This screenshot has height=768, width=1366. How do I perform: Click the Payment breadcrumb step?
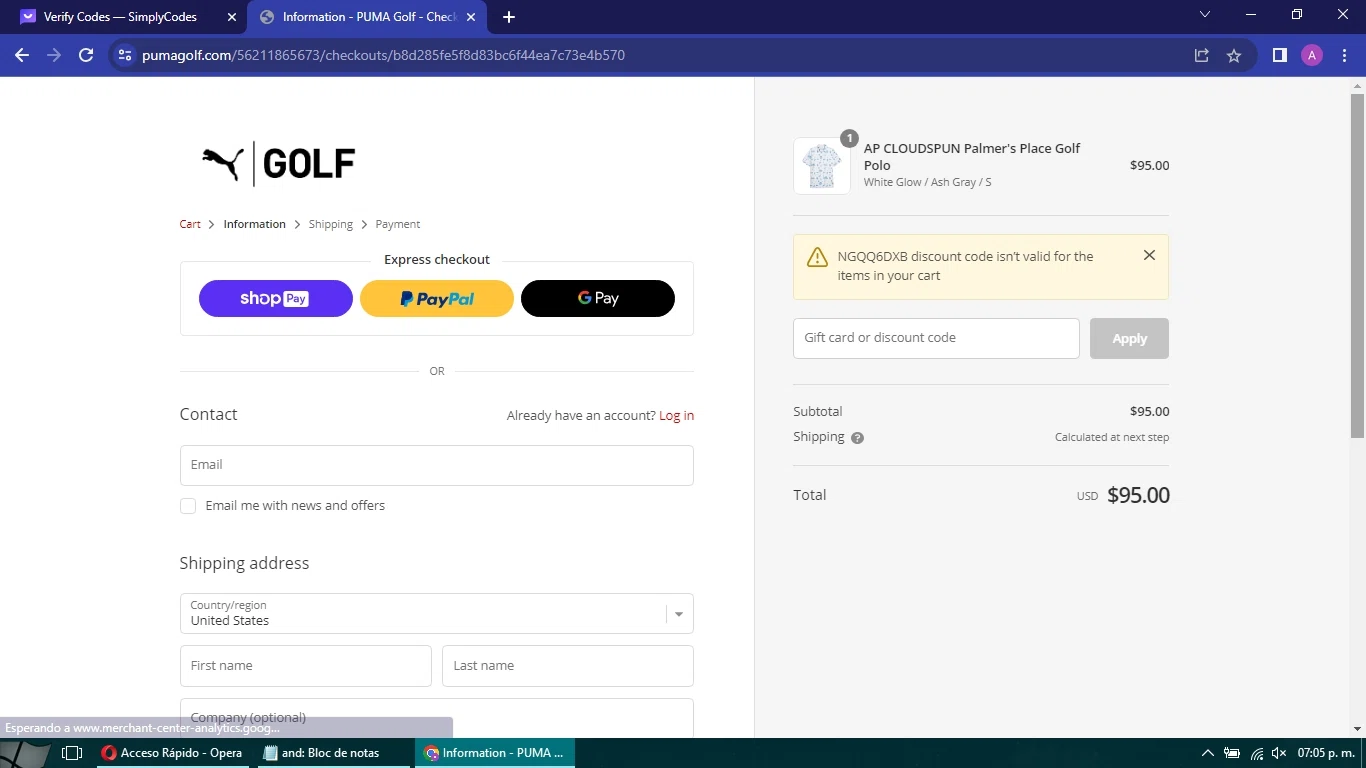point(397,224)
